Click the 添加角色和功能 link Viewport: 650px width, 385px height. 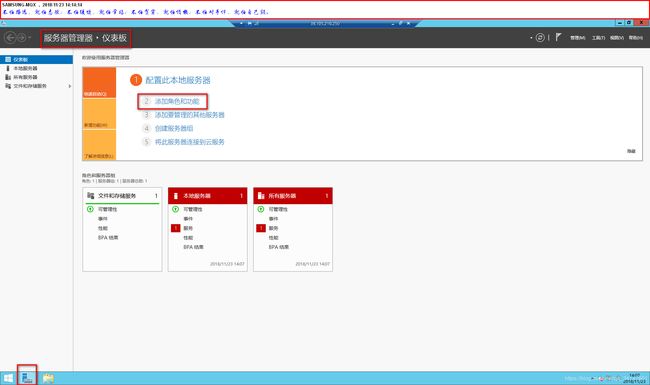[x=177, y=101]
